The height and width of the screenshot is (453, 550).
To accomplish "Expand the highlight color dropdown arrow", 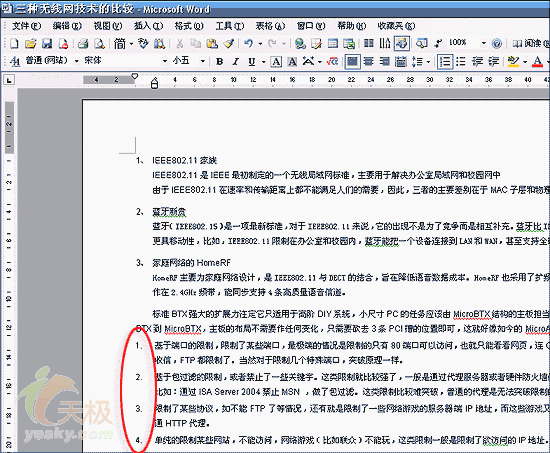I will (525, 62).
